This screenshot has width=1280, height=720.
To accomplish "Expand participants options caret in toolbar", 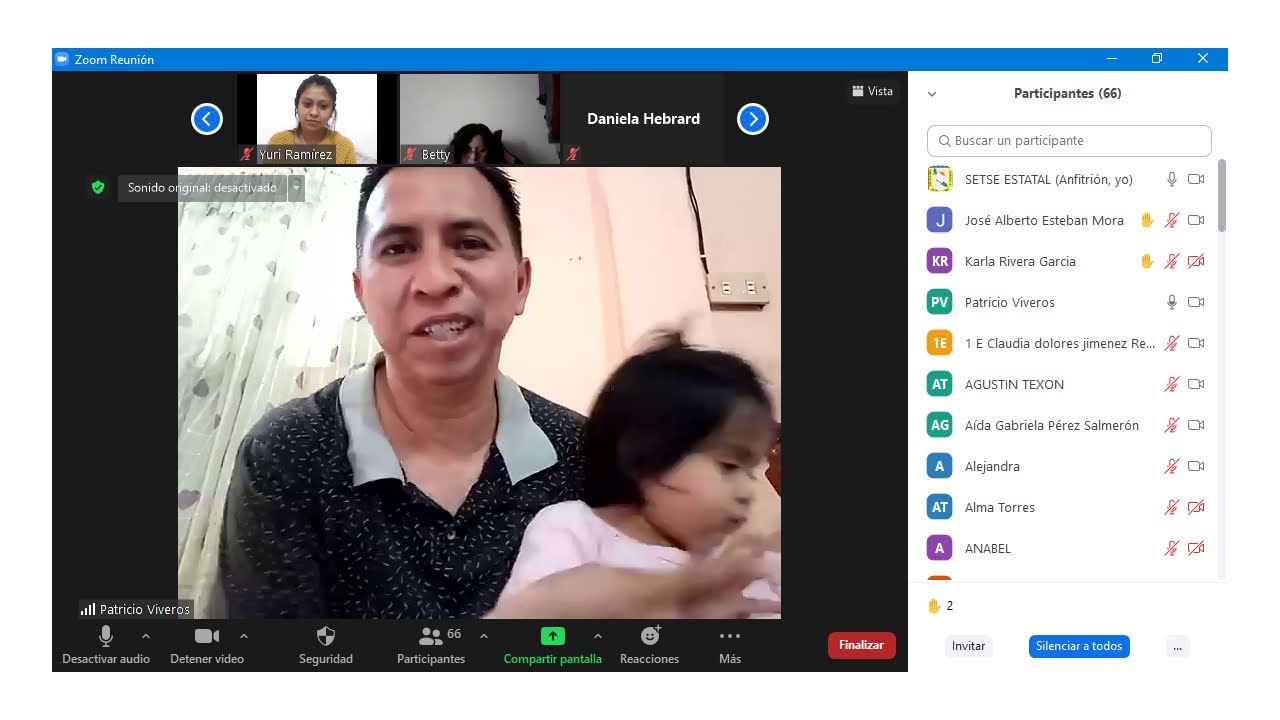I will pyautogui.click(x=484, y=636).
